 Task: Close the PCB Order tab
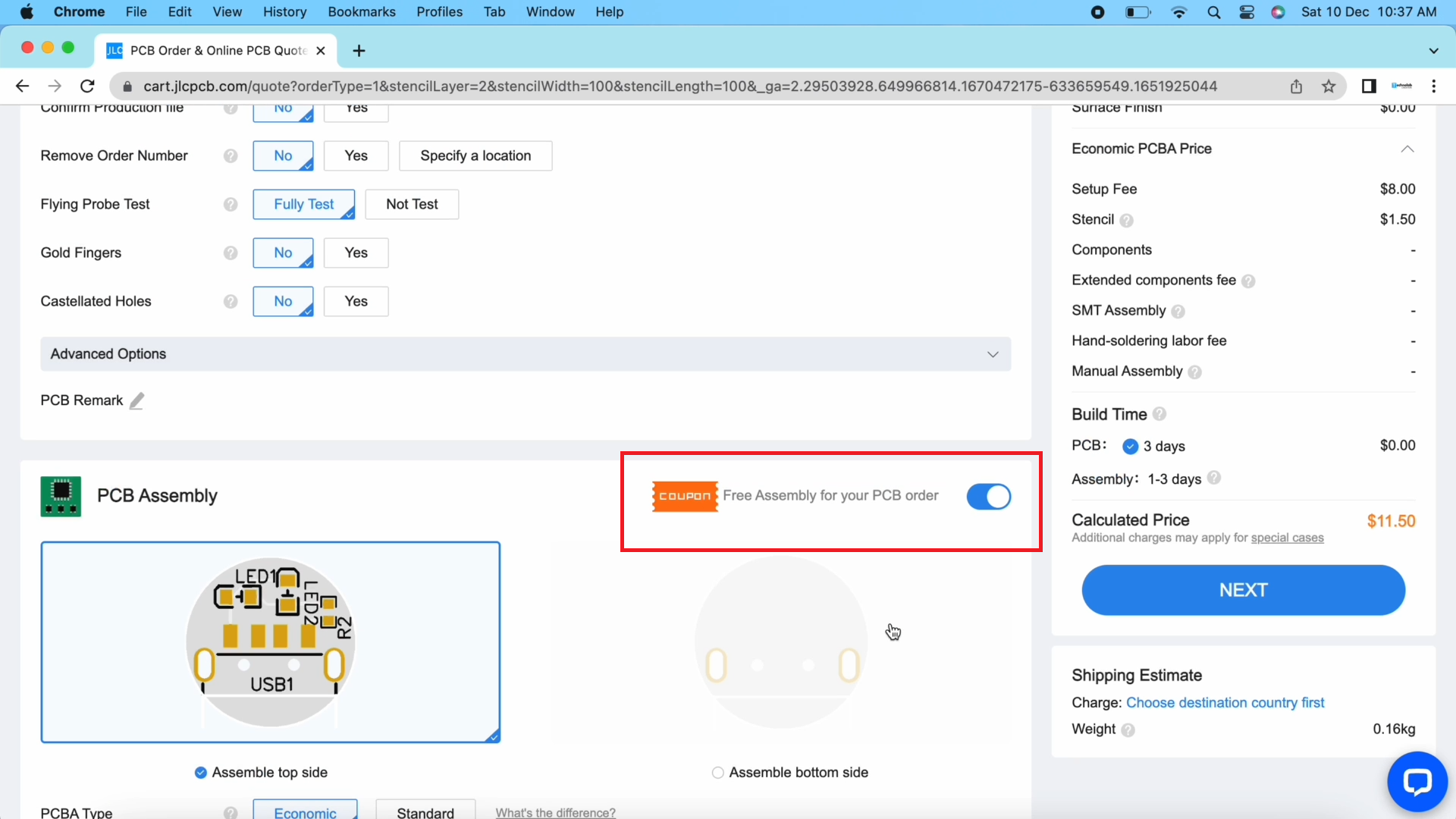[321, 51]
